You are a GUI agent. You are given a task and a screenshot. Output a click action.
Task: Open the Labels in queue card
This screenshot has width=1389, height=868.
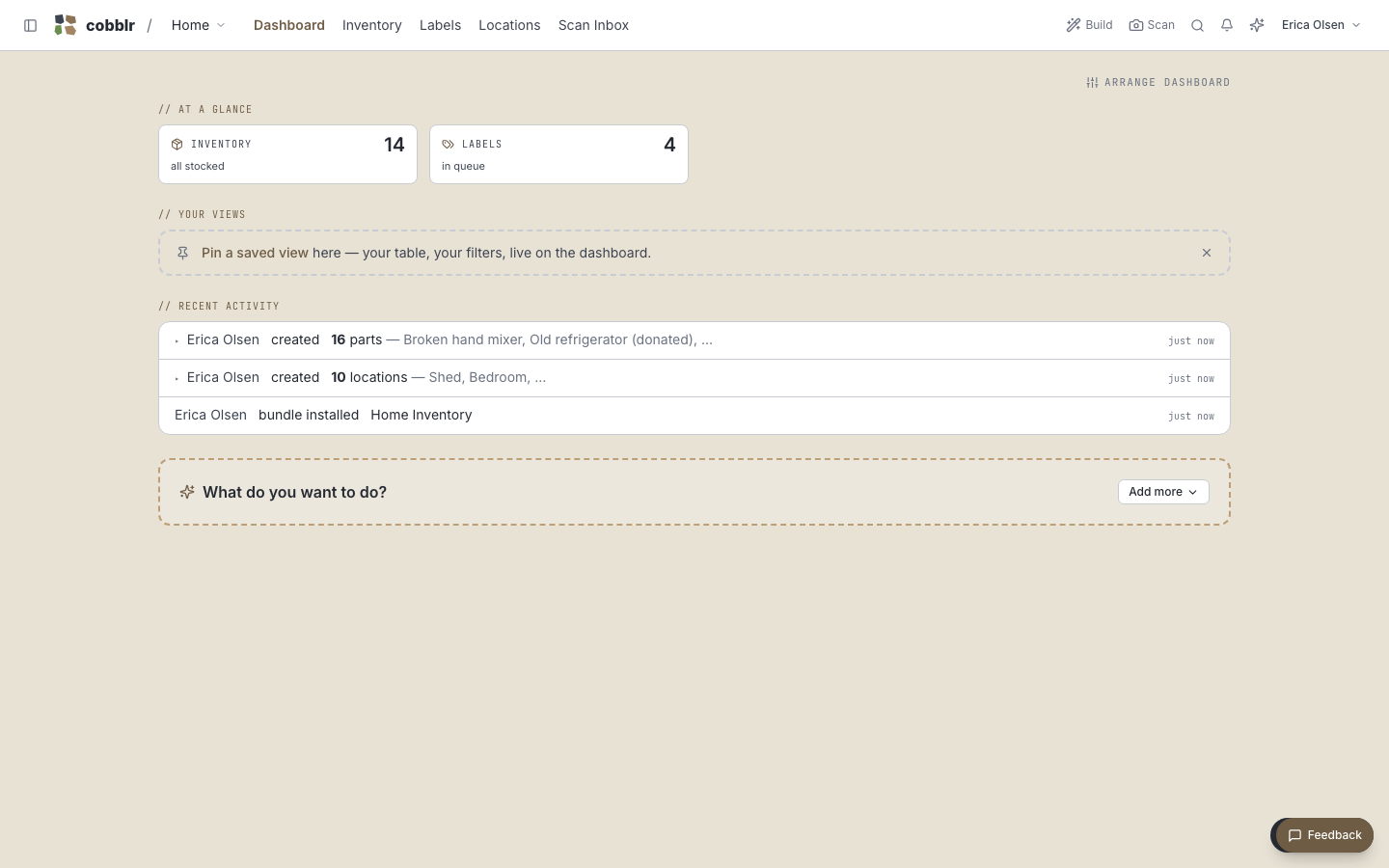click(x=558, y=154)
